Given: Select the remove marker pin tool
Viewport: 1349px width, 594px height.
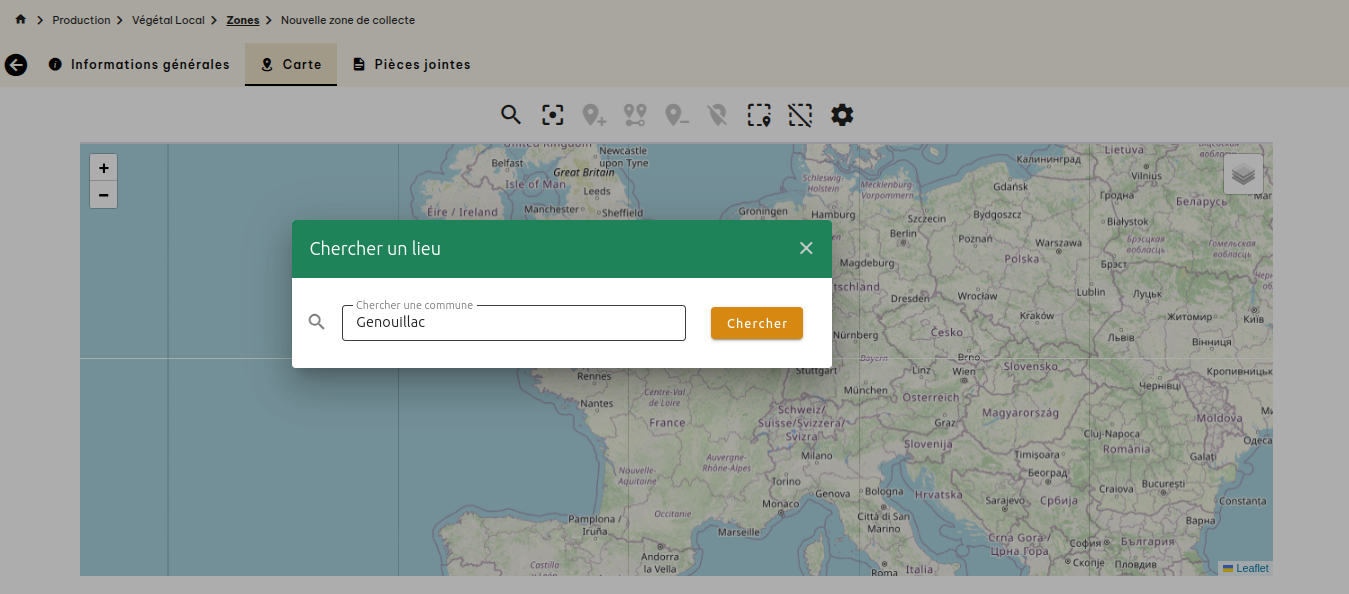Looking at the screenshot, I should pyautogui.click(x=677, y=115).
